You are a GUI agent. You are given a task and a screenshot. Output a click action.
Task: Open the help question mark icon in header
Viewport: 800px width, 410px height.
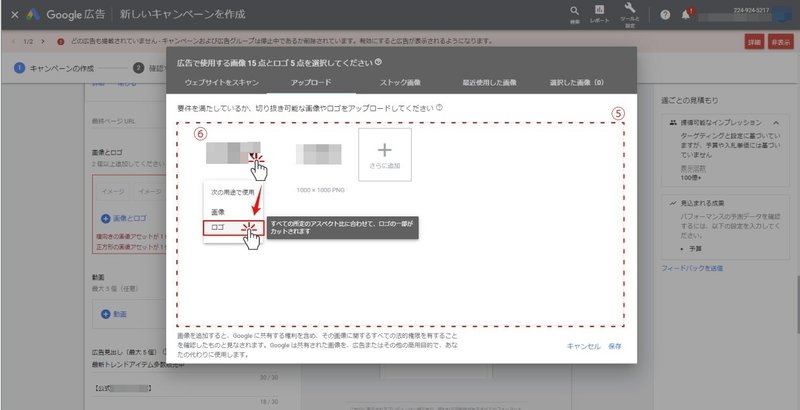coord(665,15)
